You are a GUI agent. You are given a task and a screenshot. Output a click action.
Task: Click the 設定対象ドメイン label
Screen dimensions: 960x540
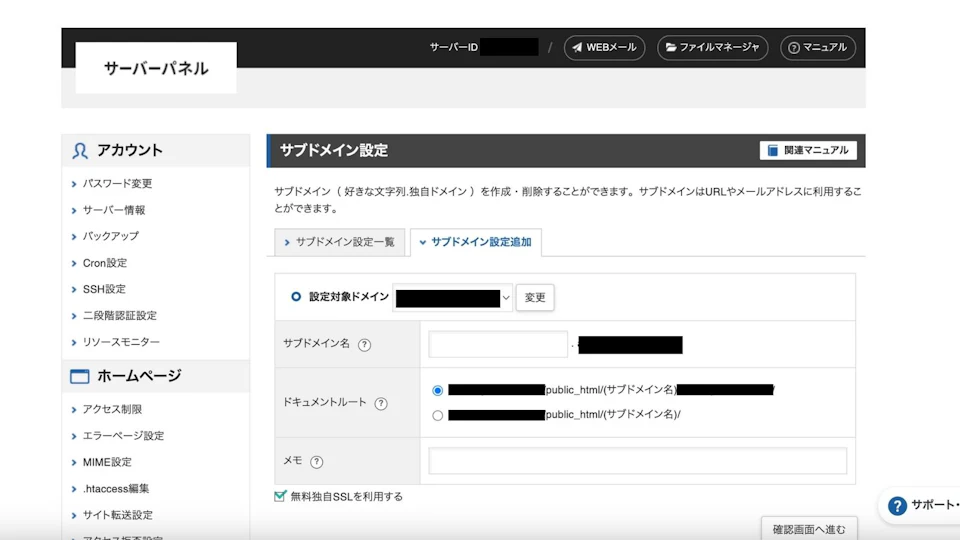coord(348,297)
